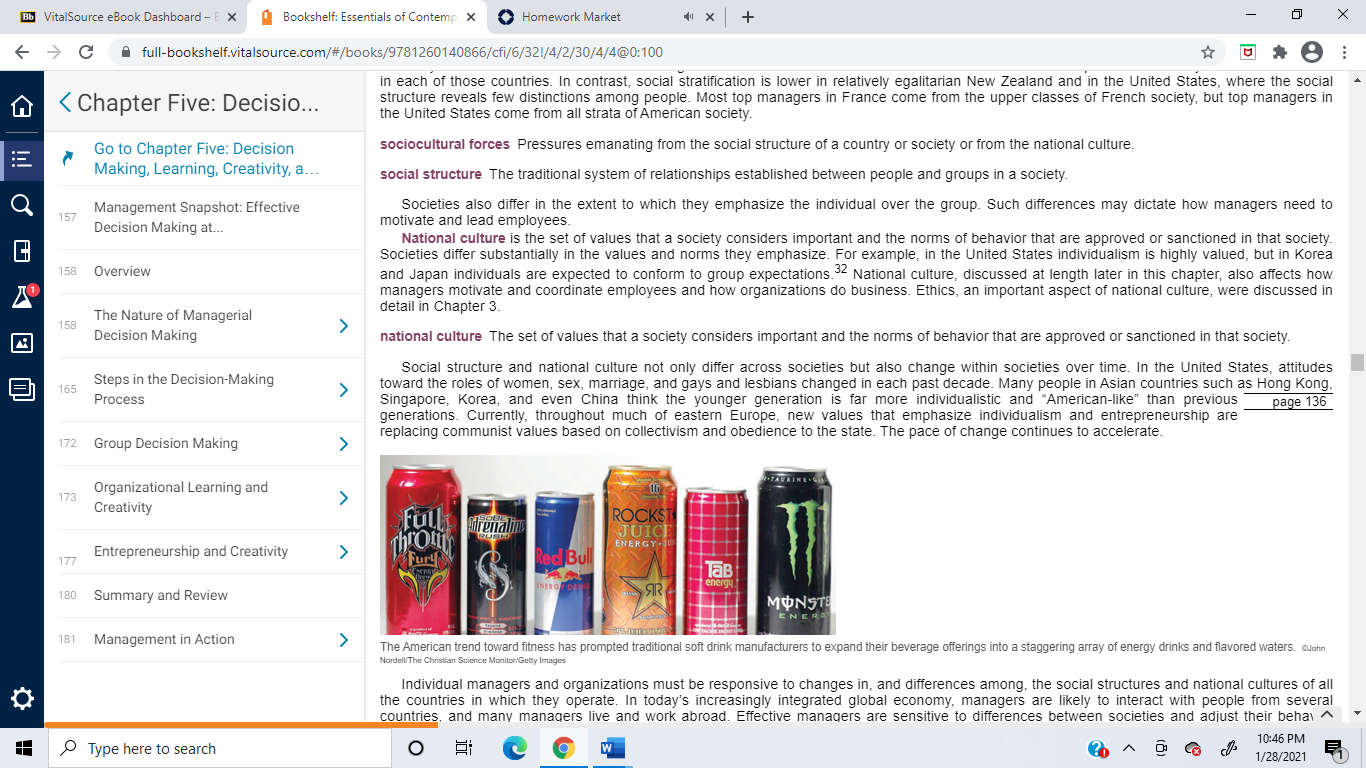The height and width of the screenshot is (768, 1366).
Task: Select the Bookshelf: Essentials tab
Action: coord(366,17)
